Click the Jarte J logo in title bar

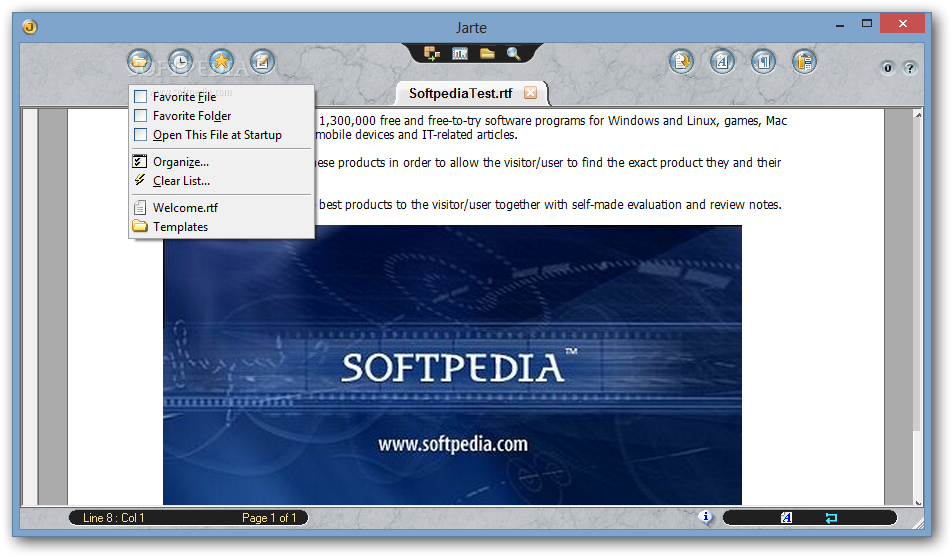[x=30, y=27]
